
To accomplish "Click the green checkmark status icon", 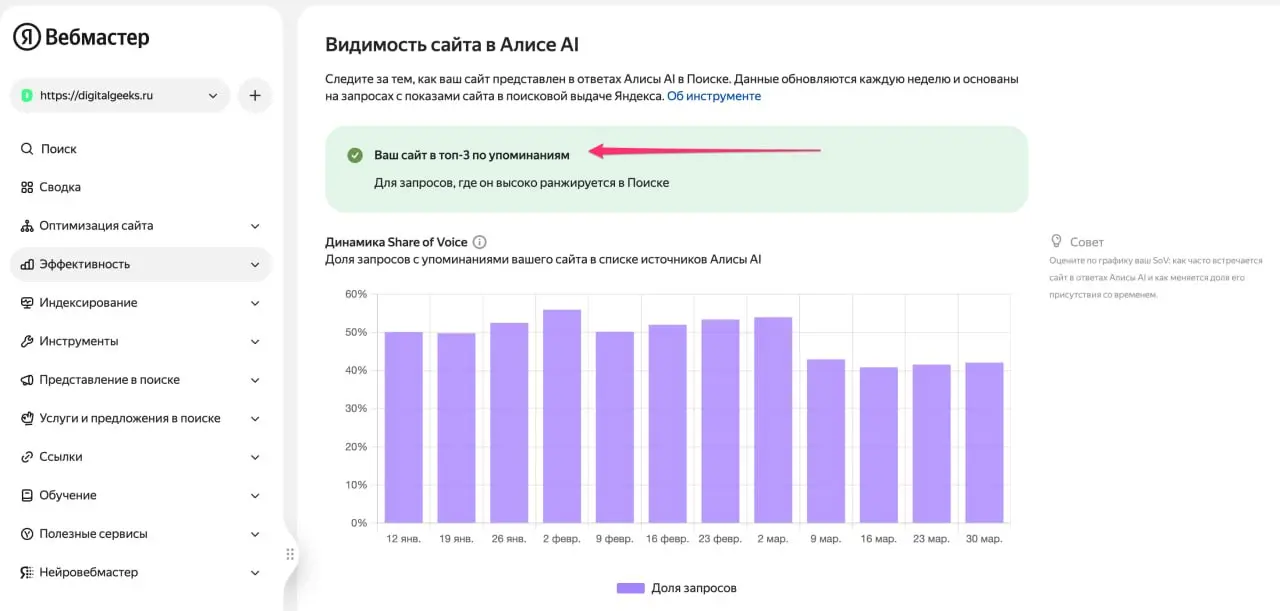I will pos(354,155).
